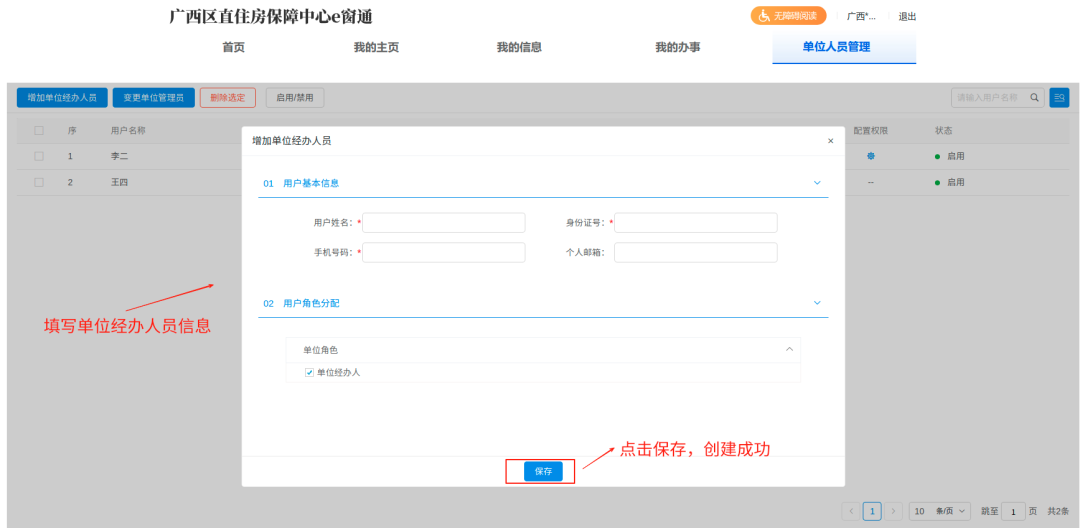Open the 首页 tab
Viewport: 1080px width, 528px height.
233,47
